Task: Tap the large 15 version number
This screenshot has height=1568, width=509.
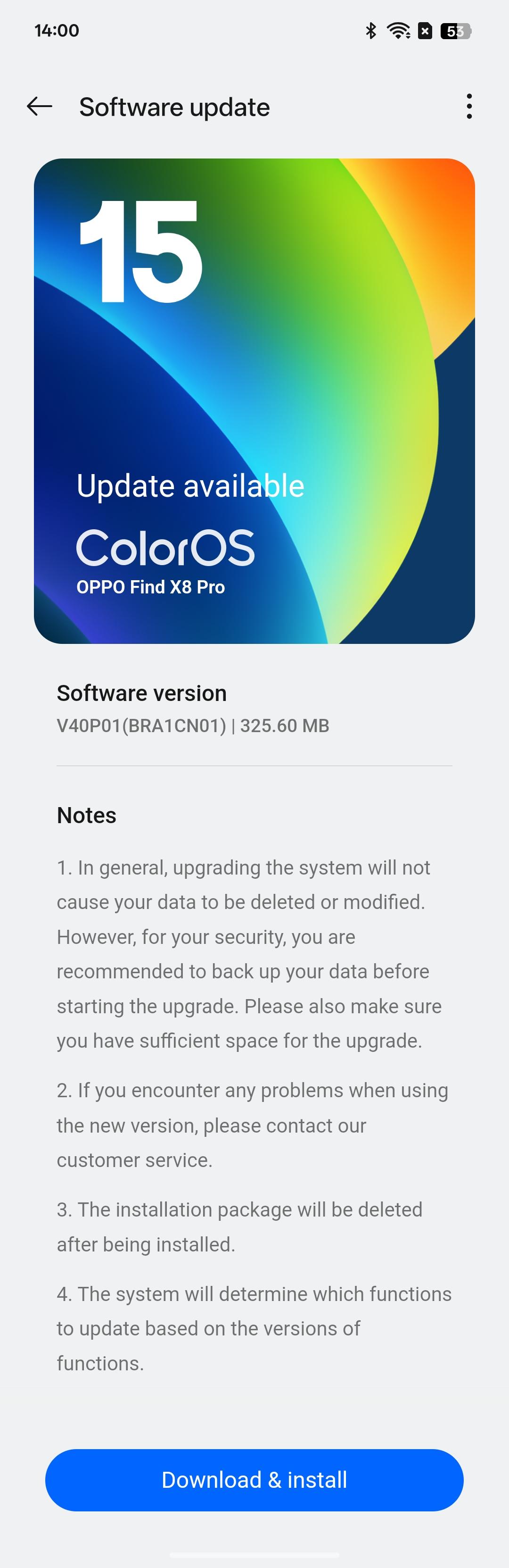Action: point(140,251)
